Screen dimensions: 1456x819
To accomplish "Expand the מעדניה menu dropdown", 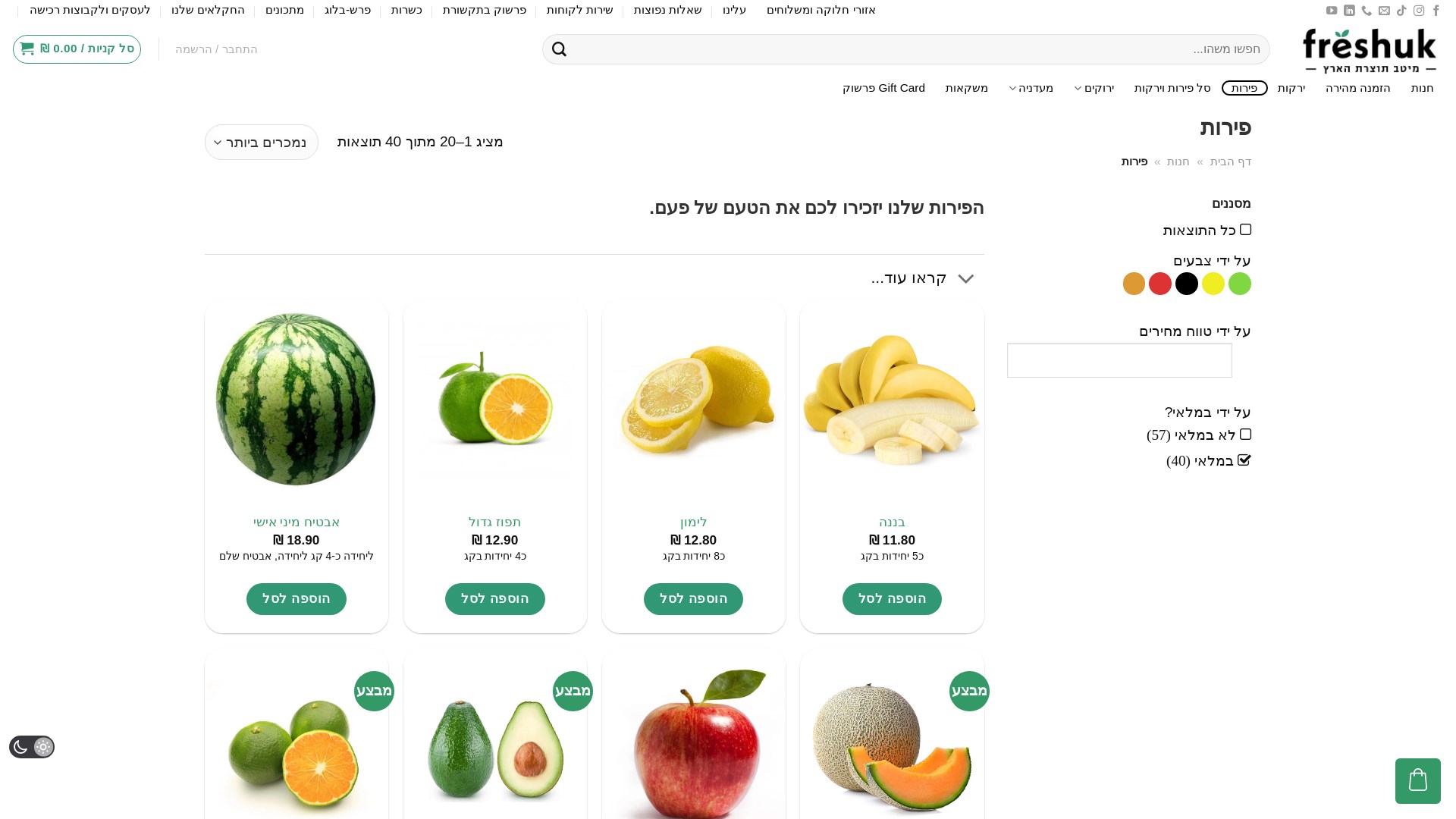I will coord(1031,88).
